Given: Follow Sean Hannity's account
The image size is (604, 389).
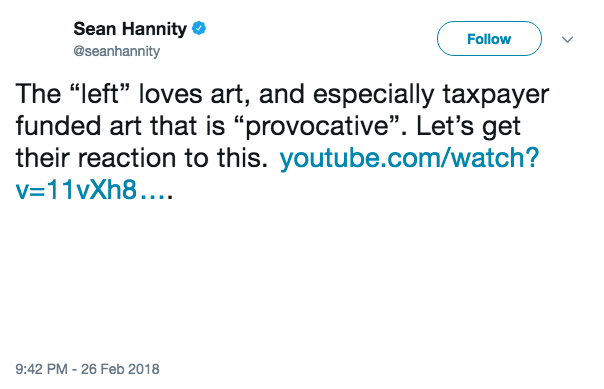Looking at the screenshot, I should tap(489, 39).
